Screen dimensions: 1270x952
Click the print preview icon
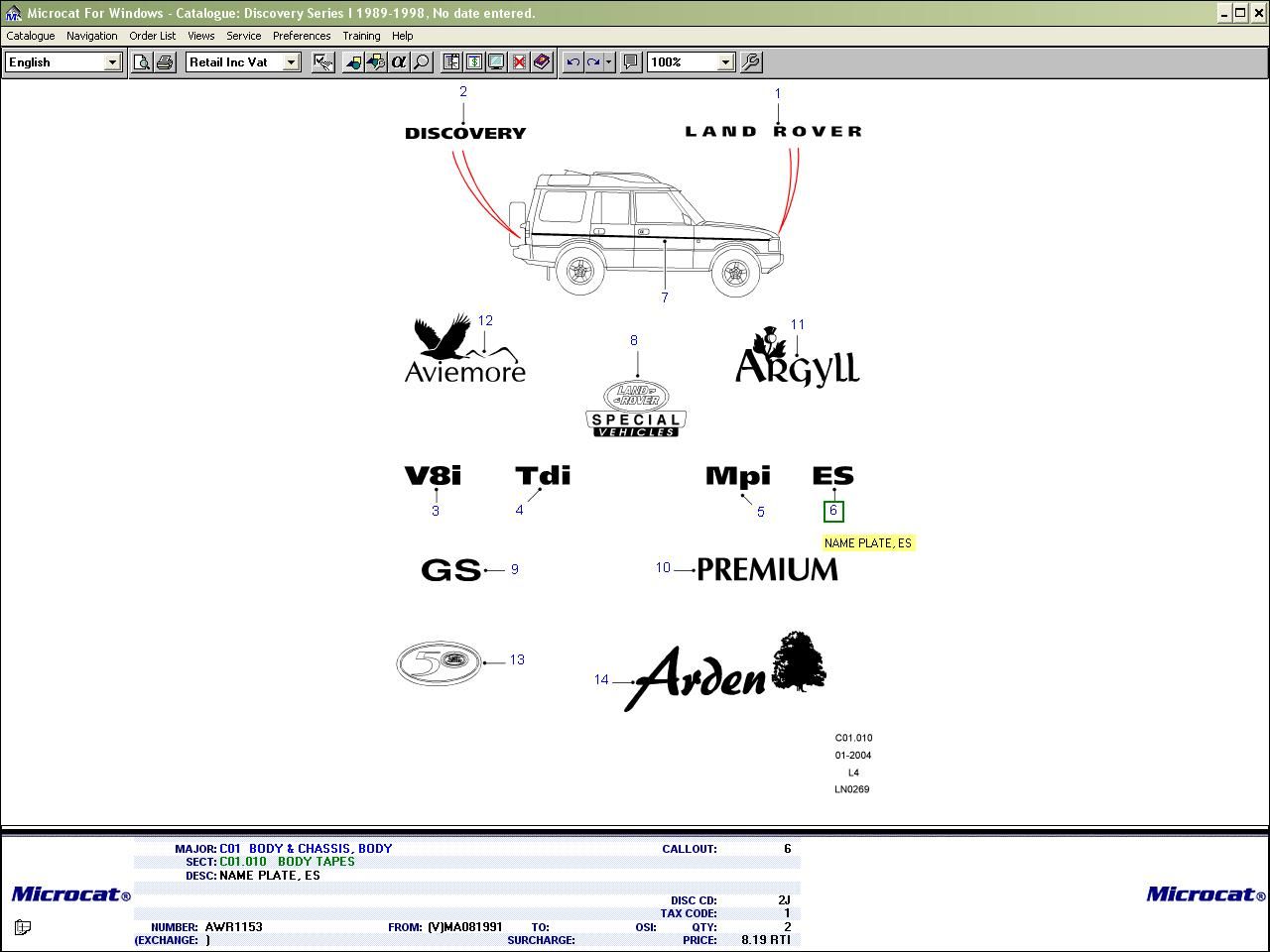[143, 61]
